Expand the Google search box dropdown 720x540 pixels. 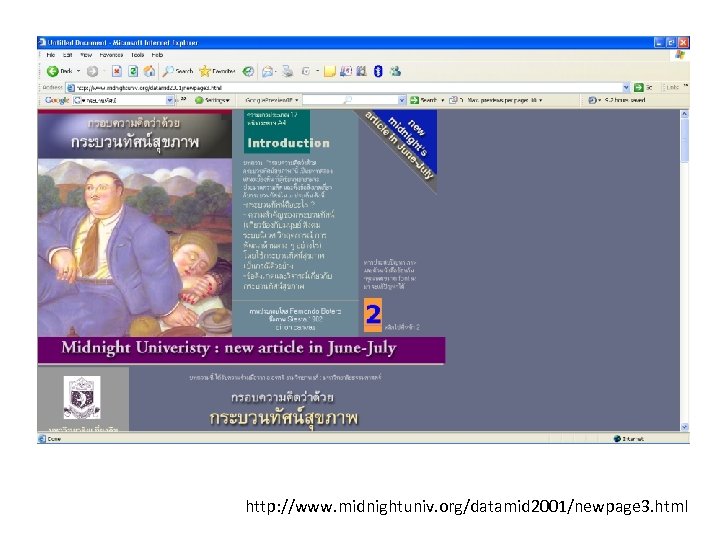point(170,100)
